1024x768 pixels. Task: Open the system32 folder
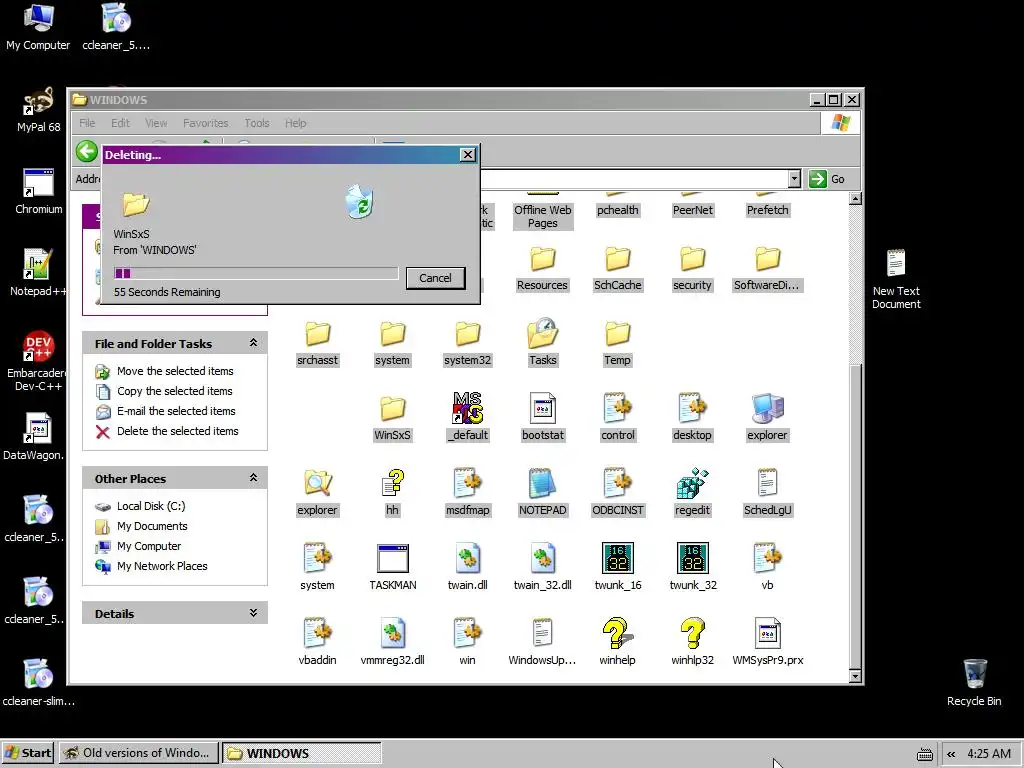click(x=468, y=343)
